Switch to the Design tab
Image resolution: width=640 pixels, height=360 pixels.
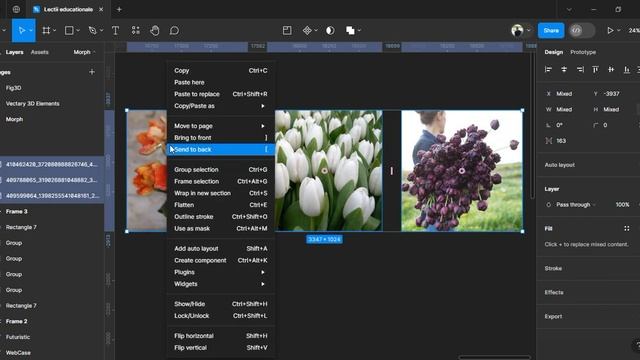553,52
